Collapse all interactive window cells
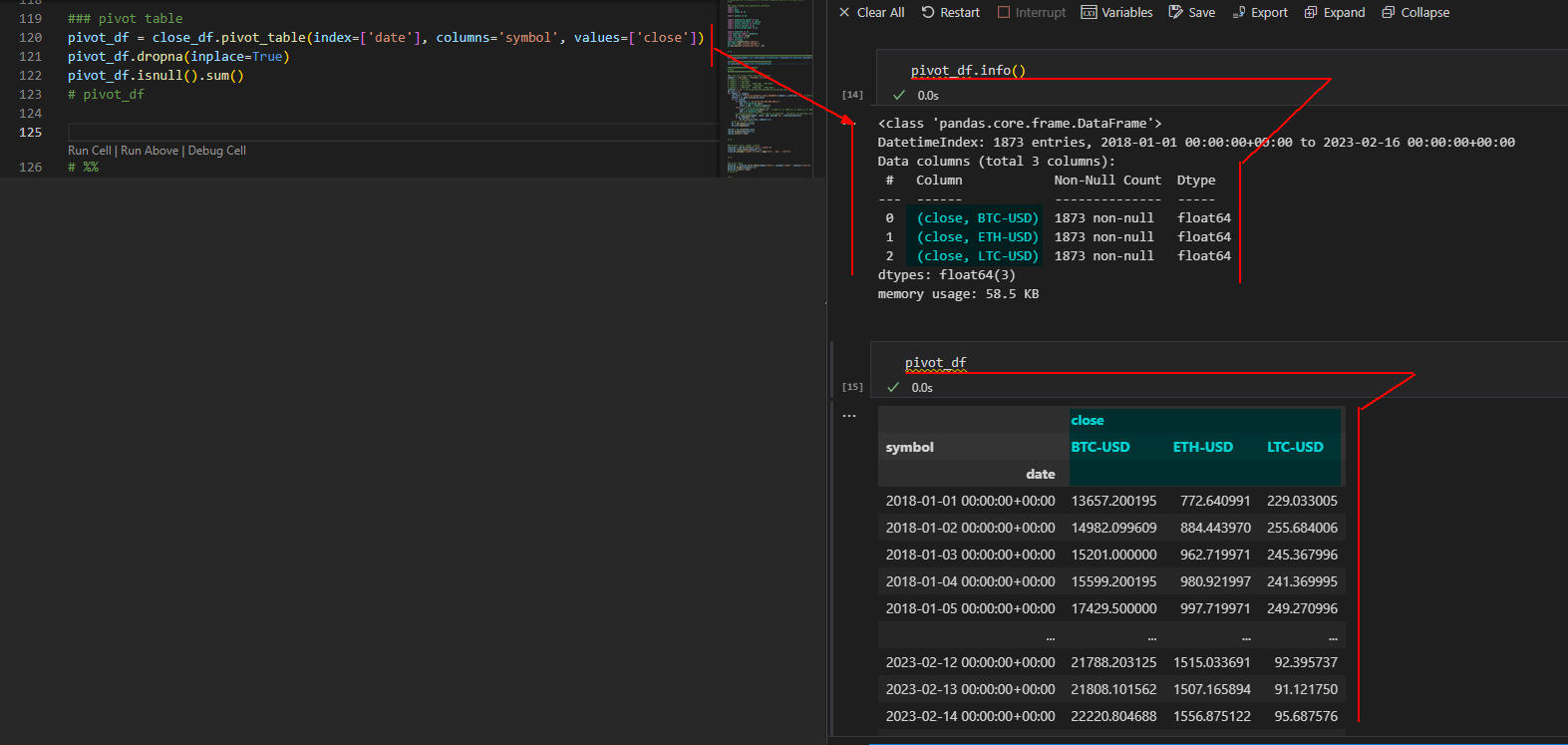The image size is (1568, 745). click(1415, 12)
